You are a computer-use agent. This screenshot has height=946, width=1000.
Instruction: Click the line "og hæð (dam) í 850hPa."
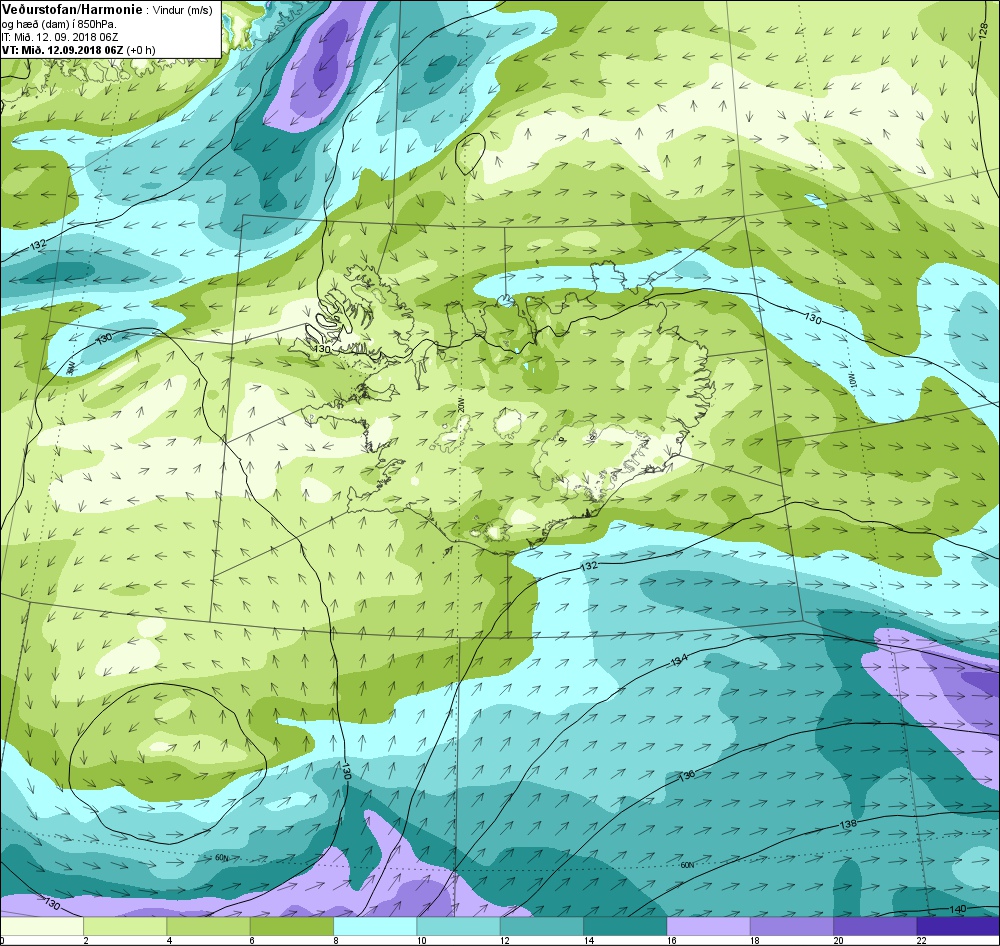59,24
